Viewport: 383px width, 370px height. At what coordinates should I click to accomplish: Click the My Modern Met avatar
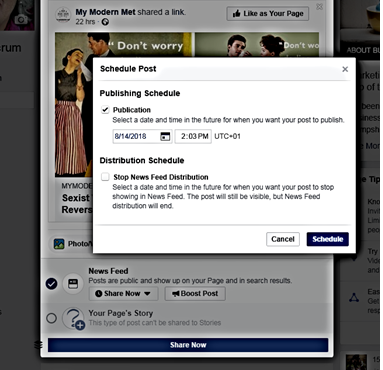(x=63, y=15)
